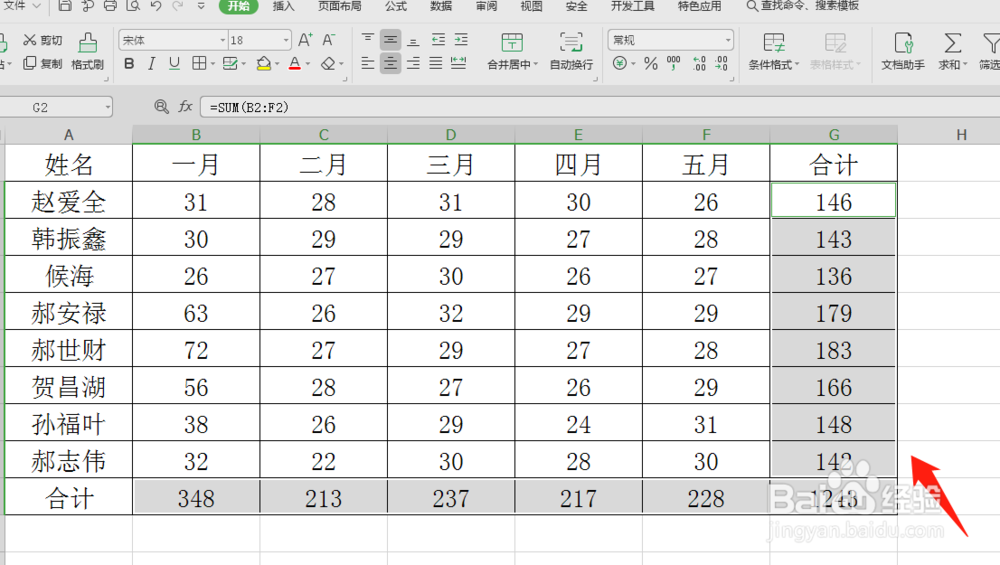The height and width of the screenshot is (565, 1000).
Task: Click the Save icon in quick access bar
Action: [65, 6]
